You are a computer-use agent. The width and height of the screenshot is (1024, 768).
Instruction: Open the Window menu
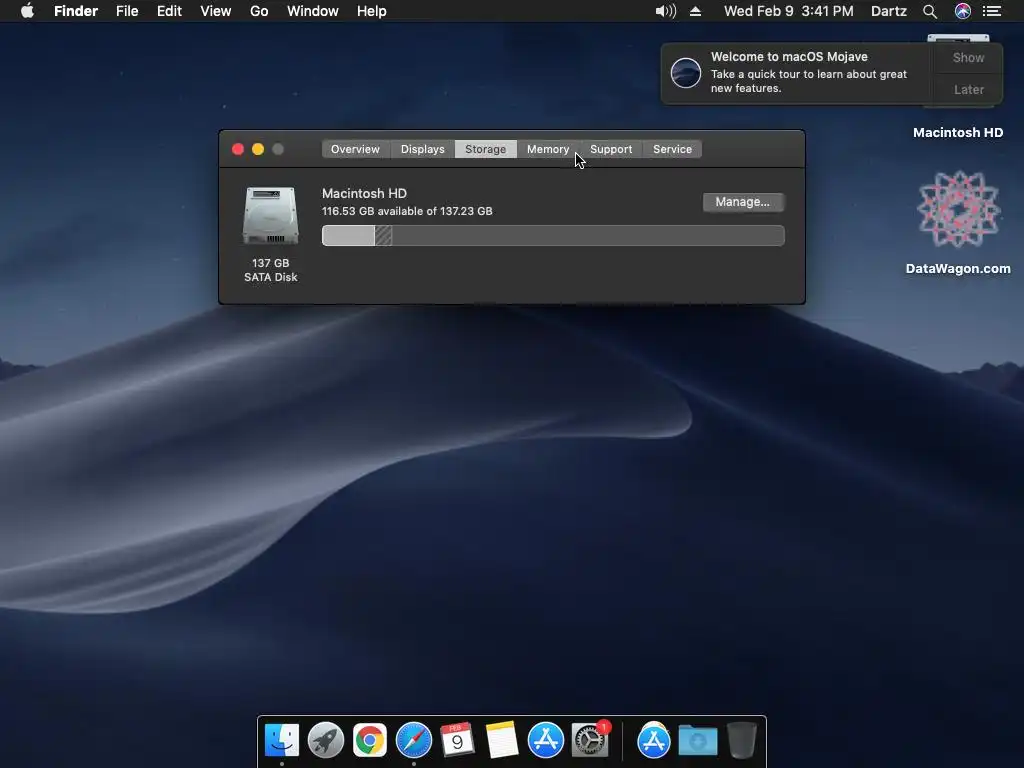tap(313, 11)
